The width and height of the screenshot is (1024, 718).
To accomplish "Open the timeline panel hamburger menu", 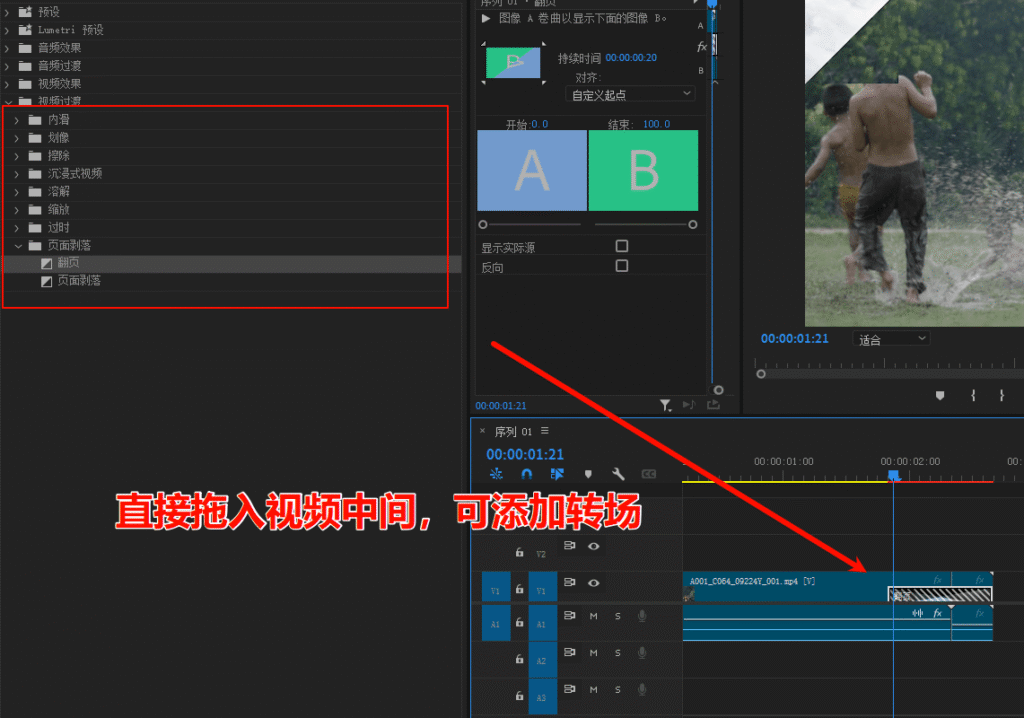I will coord(545,431).
